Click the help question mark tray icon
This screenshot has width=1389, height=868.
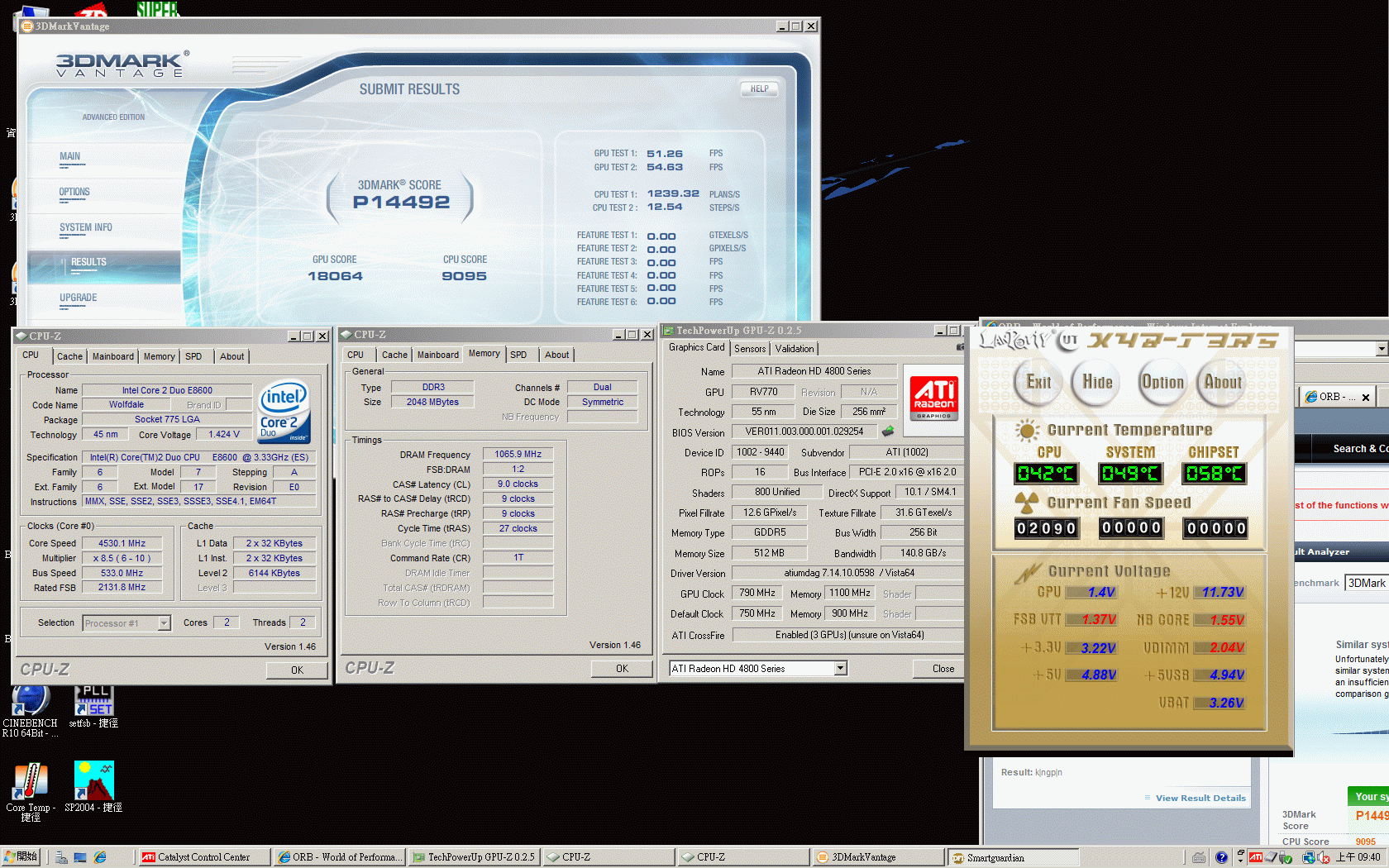click(1221, 857)
